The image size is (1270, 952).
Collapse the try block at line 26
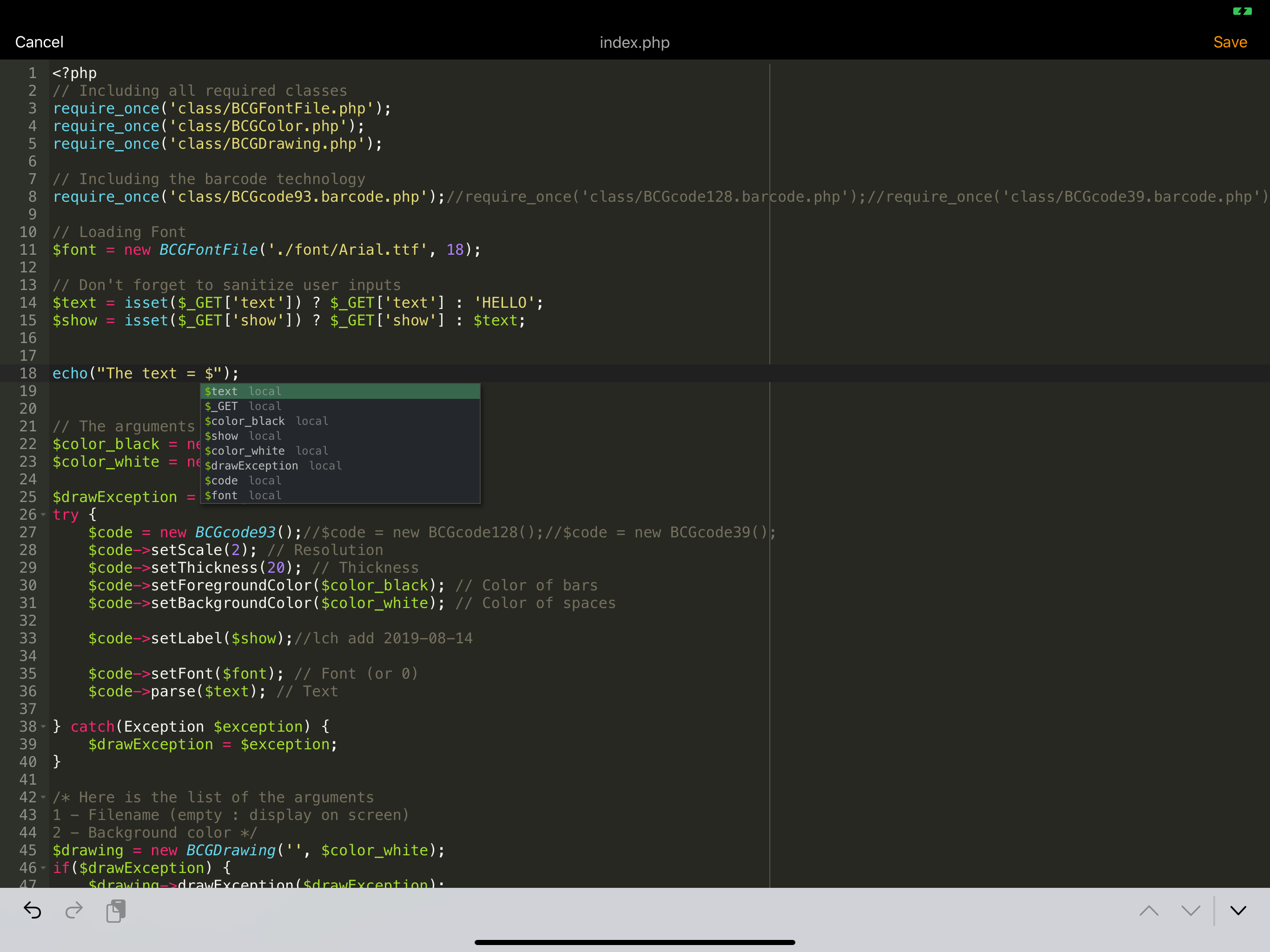coord(43,515)
